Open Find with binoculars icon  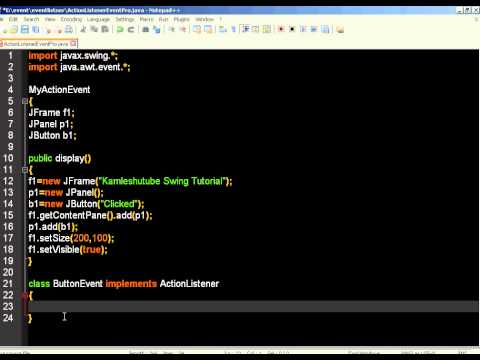tap(146, 30)
